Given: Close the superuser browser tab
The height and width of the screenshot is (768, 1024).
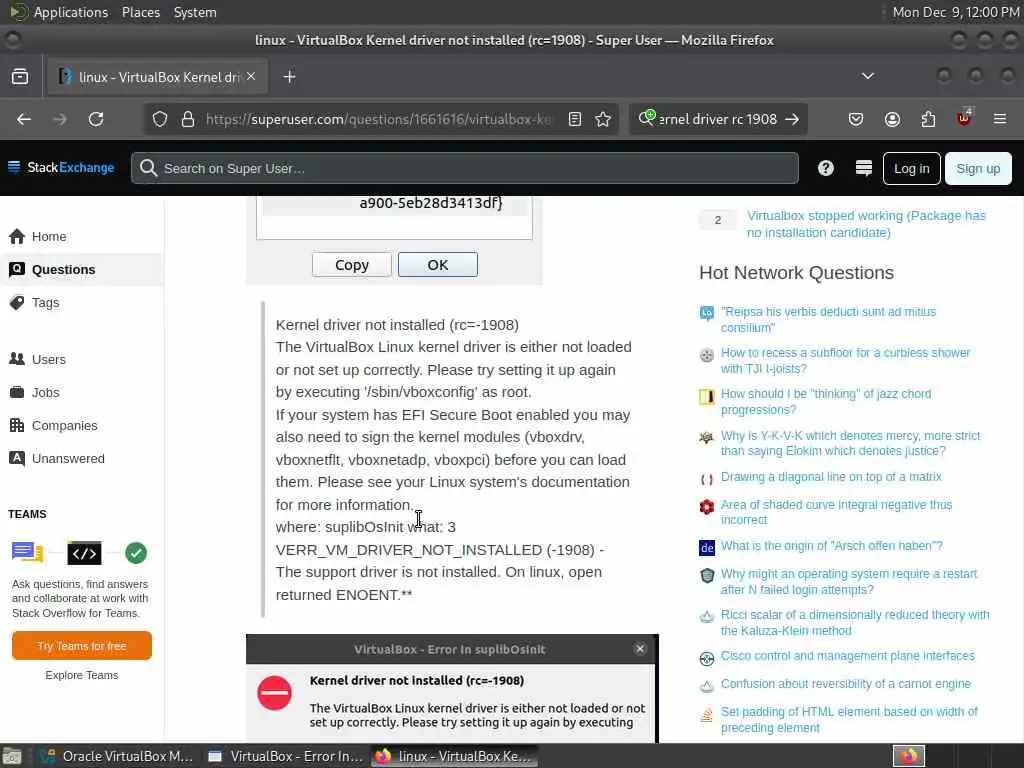Looking at the screenshot, I should coord(251,76).
